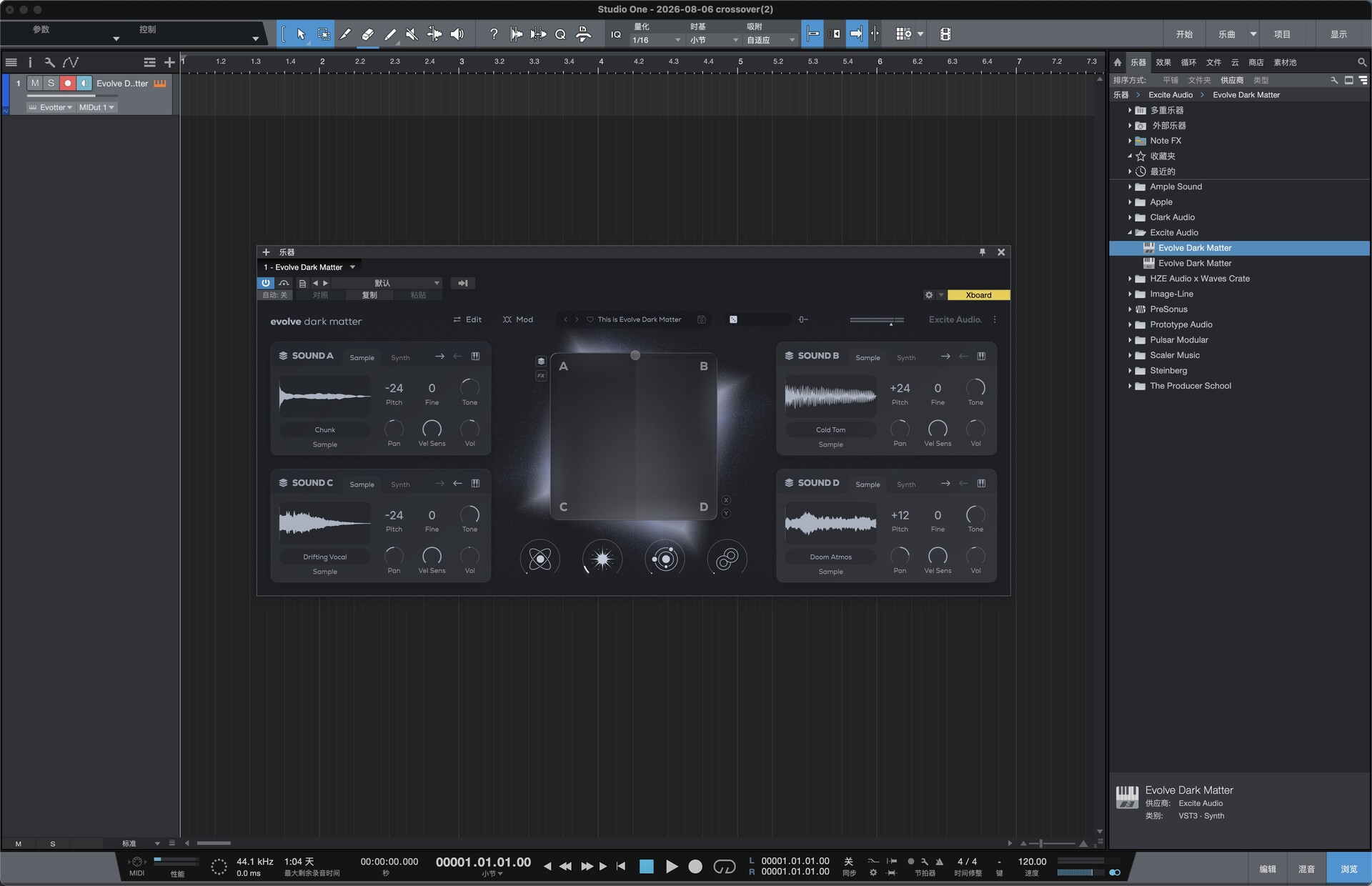
Task: Click Edit button in Evolve
Action: click(467, 319)
